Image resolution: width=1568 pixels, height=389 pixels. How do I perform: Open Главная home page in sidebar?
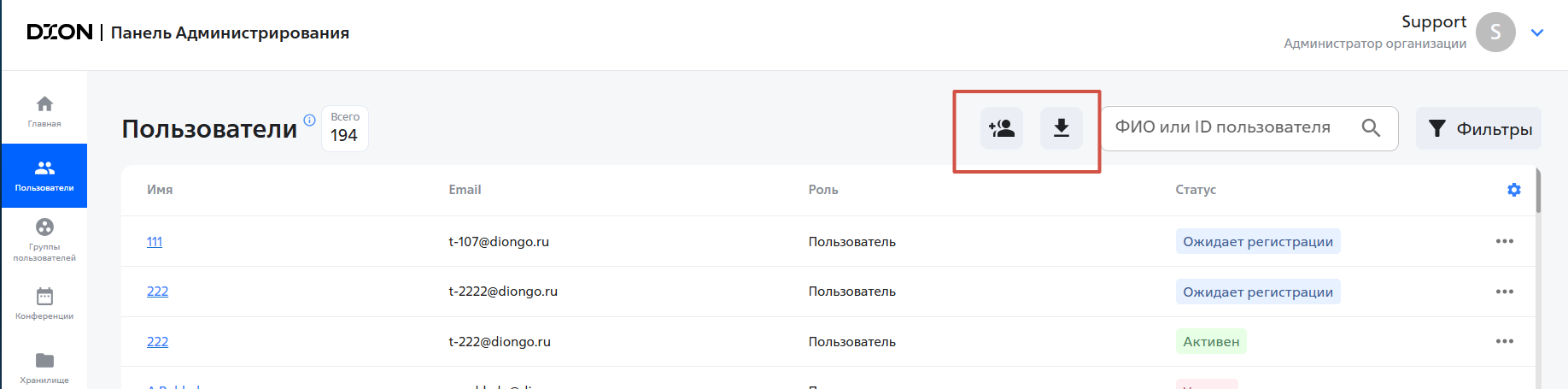tap(44, 111)
